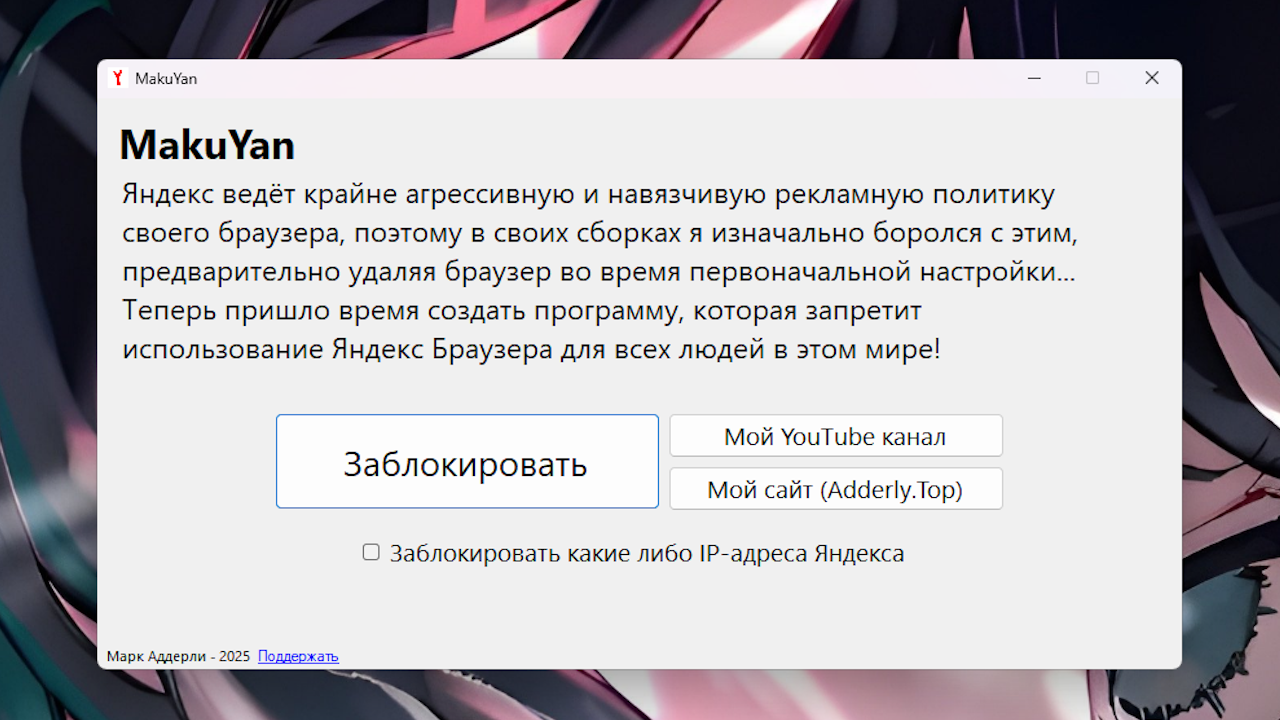Open Мой сайт (Adderly.Top) button
The height and width of the screenshot is (720, 1280).
(836, 489)
